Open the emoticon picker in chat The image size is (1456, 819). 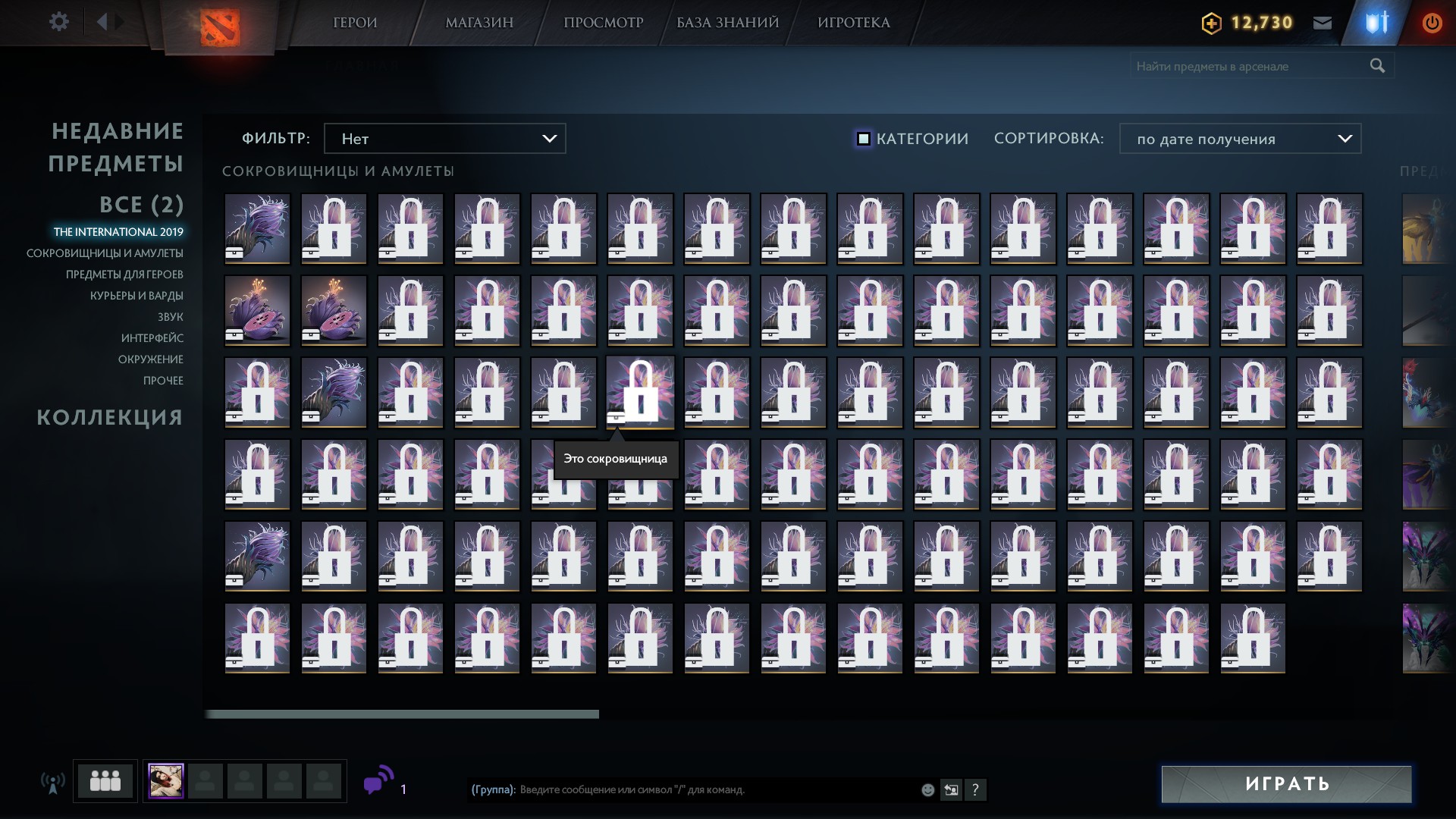927,790
